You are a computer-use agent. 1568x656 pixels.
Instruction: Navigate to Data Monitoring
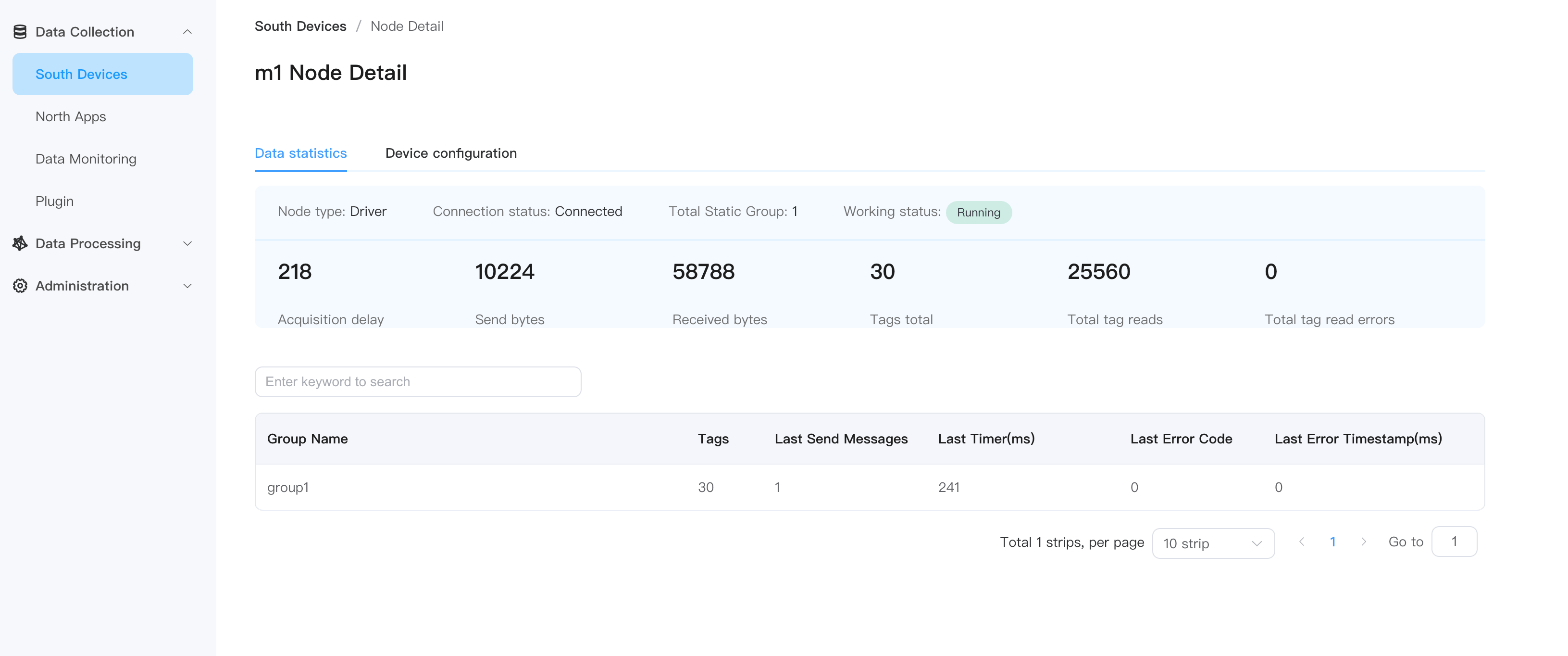click(86, 159)
